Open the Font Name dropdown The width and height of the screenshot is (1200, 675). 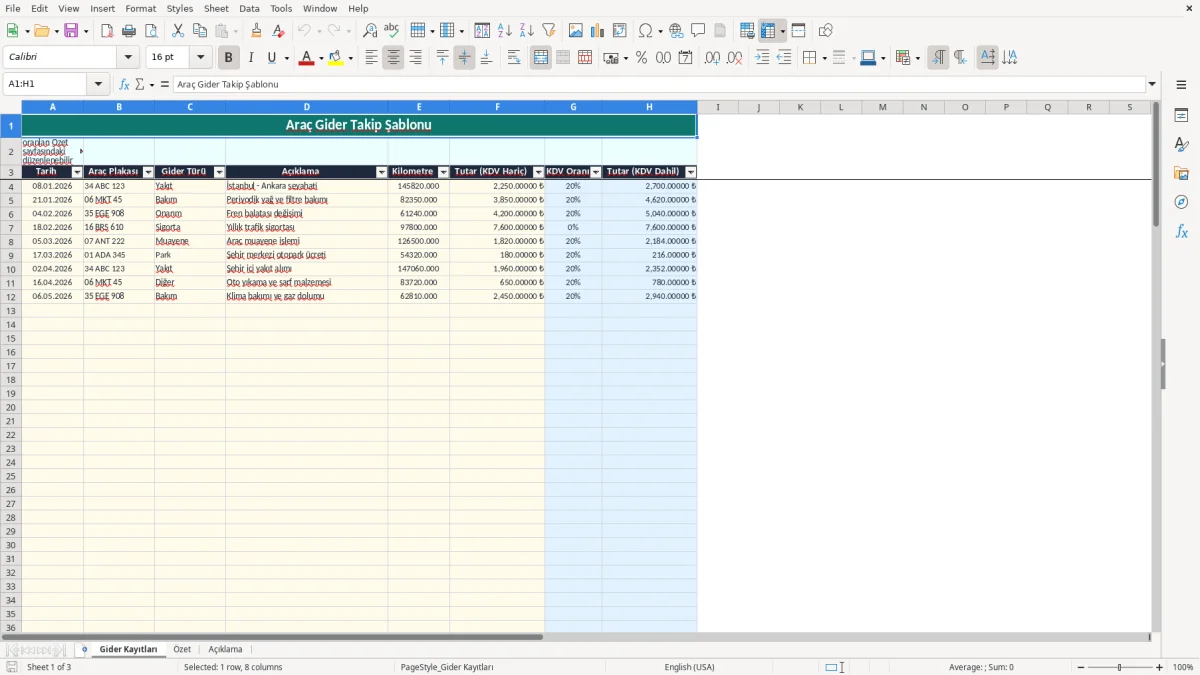tap(128, 58)
